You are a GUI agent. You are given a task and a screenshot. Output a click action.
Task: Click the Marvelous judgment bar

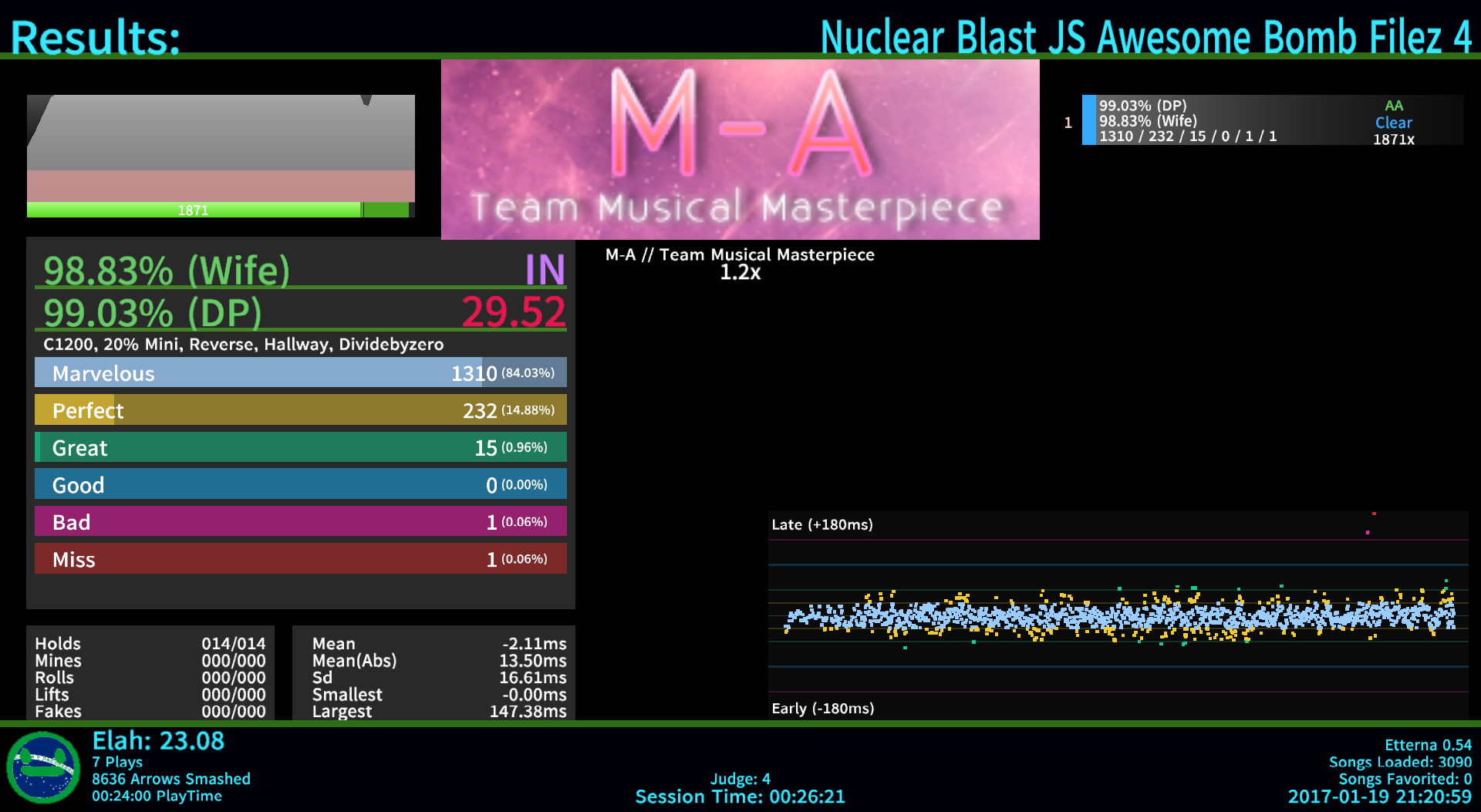tap(300, 372)
